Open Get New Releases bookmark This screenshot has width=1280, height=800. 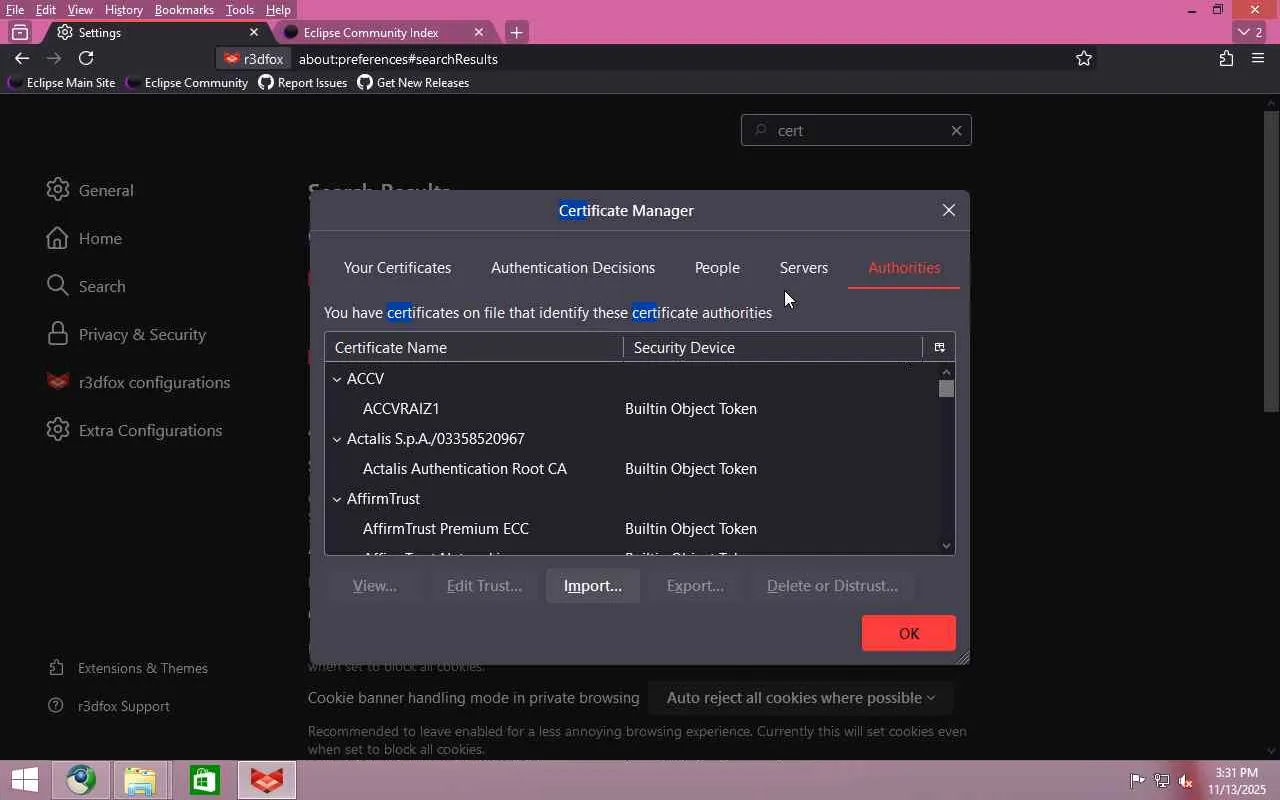point(413,83)
